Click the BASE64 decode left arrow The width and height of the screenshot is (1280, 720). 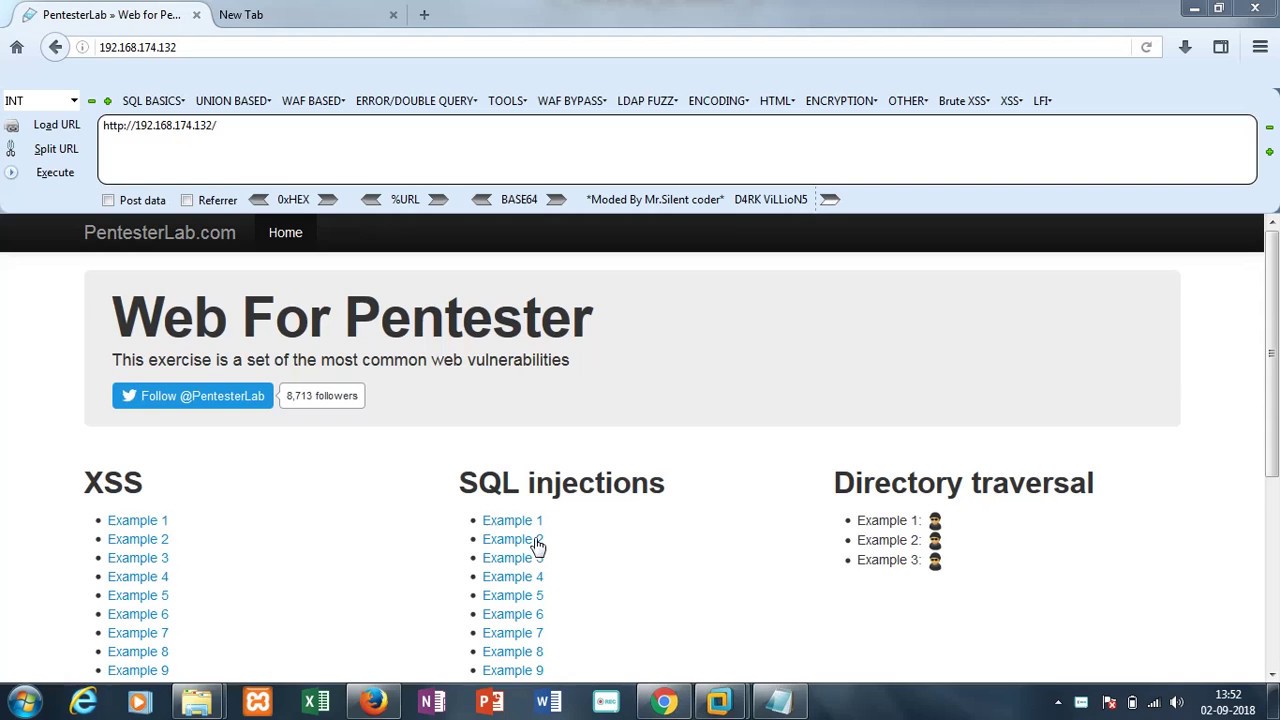(482, 200)
